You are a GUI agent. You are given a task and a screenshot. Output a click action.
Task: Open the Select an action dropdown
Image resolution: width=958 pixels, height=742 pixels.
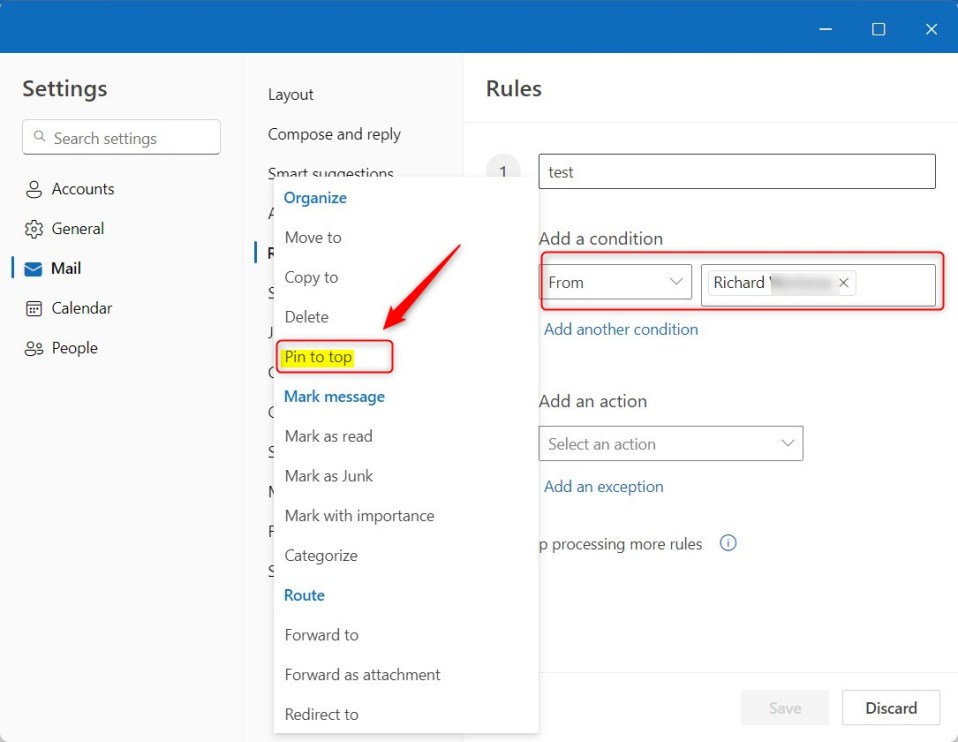pos(670,443)
